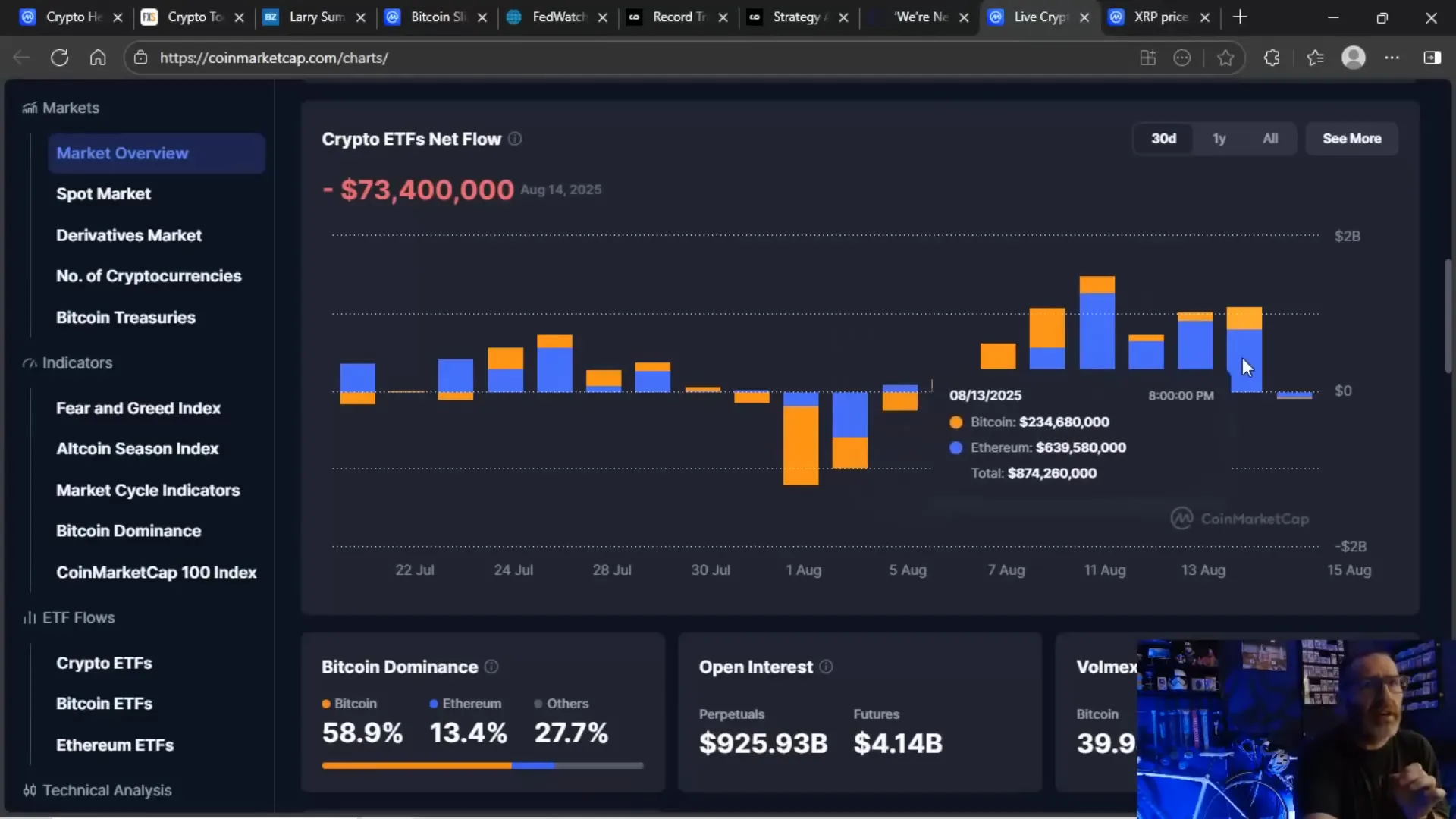Click the Technical Analysis section header
Viewport: 1456px width, 819px height.
pyautogui.click(x=97, y=790)
